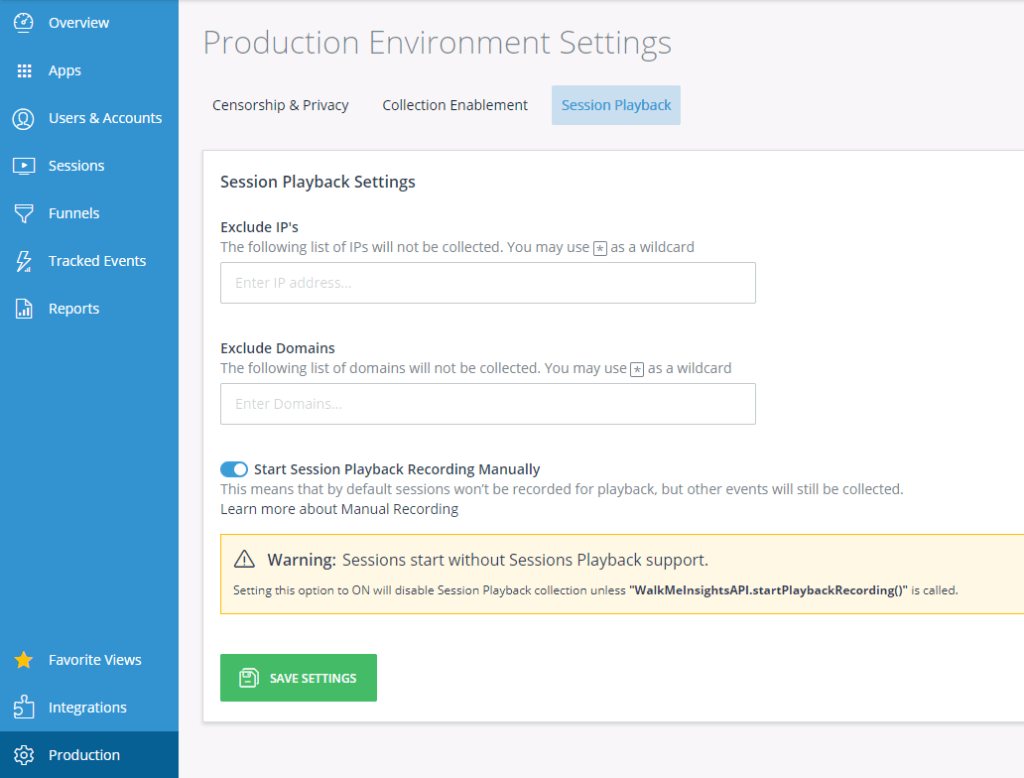Click the Reports chart document icon
The width and height of the screenshot is (1024, 778).
(24, 309)
